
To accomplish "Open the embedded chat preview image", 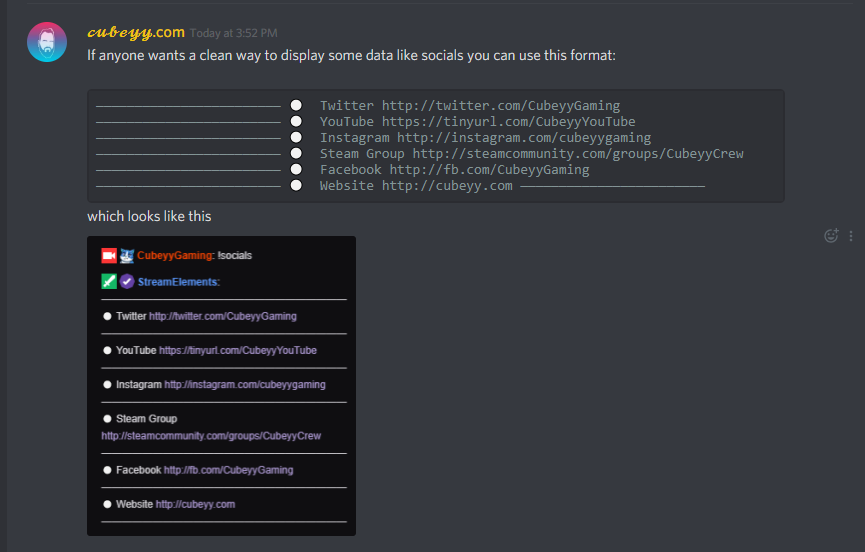I will pyautogui.click(x=221, y=385).
